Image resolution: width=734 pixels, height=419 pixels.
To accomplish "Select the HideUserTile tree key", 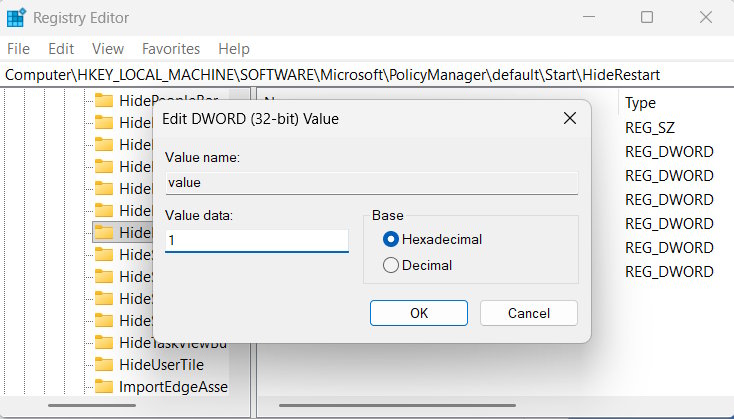I will 161,365.
